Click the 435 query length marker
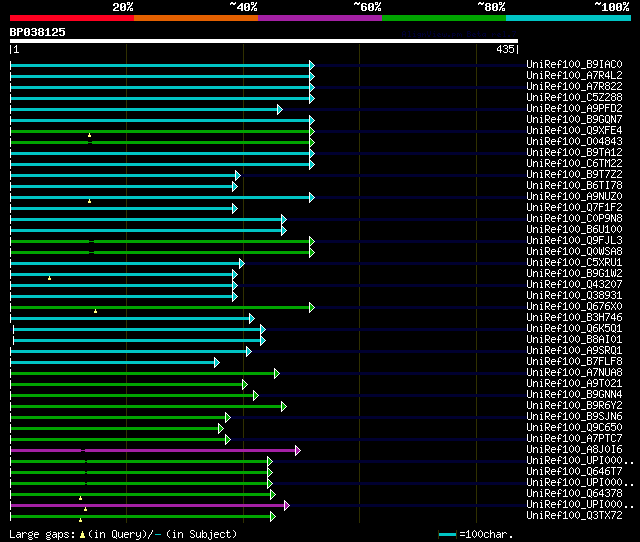 [x=505, y=49]
